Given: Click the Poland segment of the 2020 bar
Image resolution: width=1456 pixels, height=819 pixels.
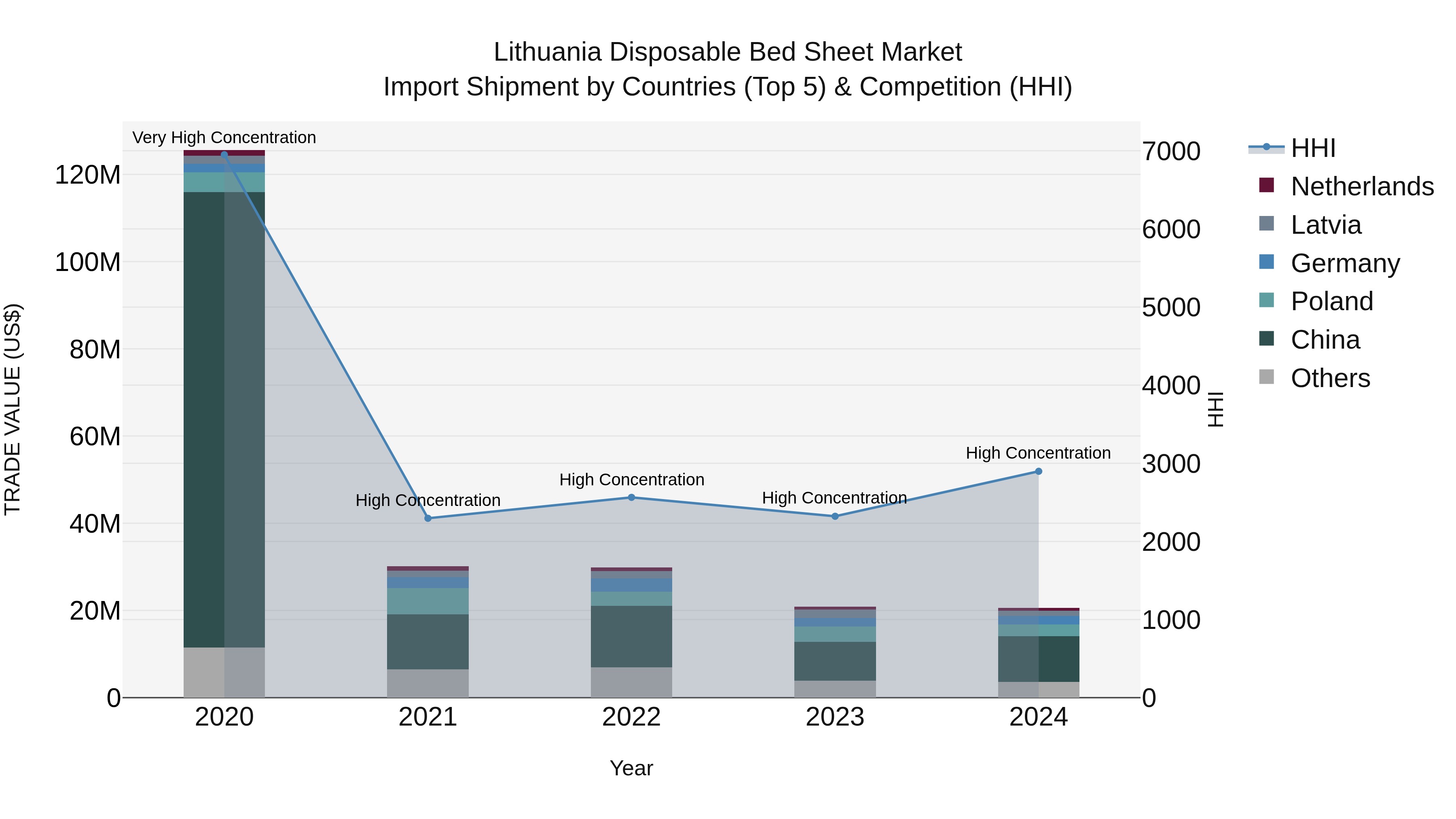Looking at the screenshot, I should tap(224, 182).
